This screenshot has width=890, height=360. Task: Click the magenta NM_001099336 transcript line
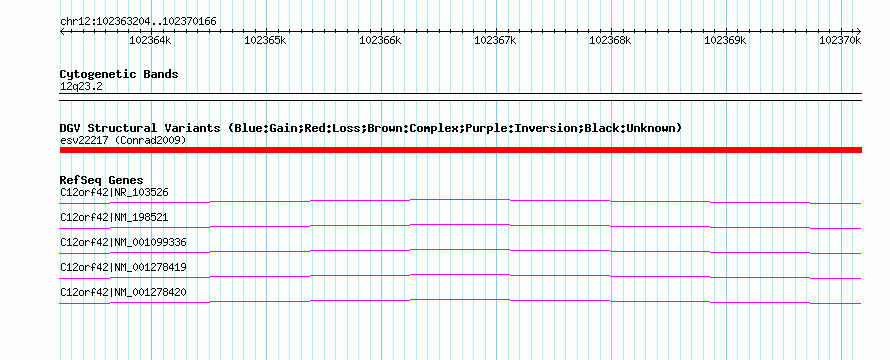point(460,251)
